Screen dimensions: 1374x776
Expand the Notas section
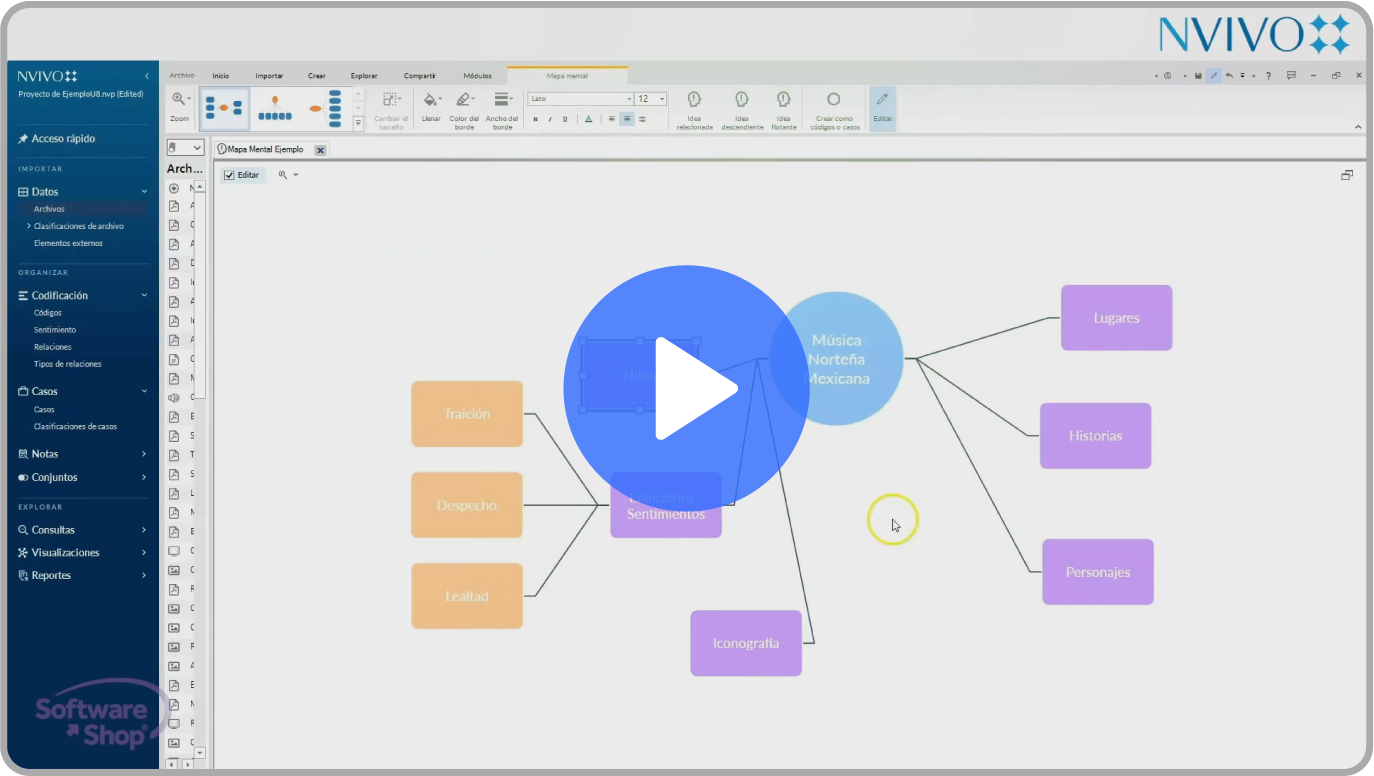coord(144,454)
